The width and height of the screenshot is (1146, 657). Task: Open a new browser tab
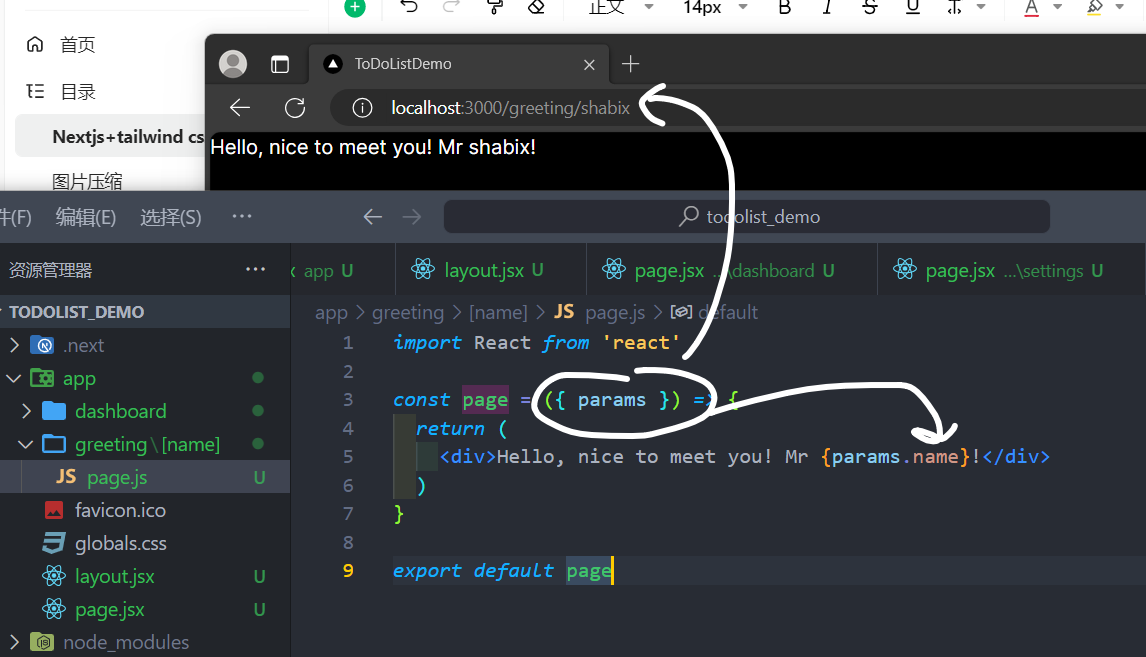[630, 64]
